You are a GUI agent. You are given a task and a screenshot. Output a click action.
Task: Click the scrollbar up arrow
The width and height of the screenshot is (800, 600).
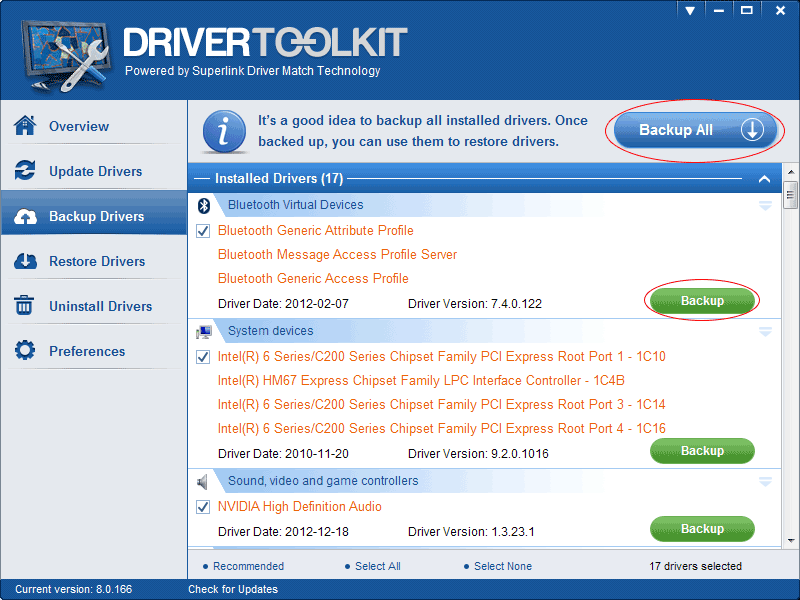[790, 172]
